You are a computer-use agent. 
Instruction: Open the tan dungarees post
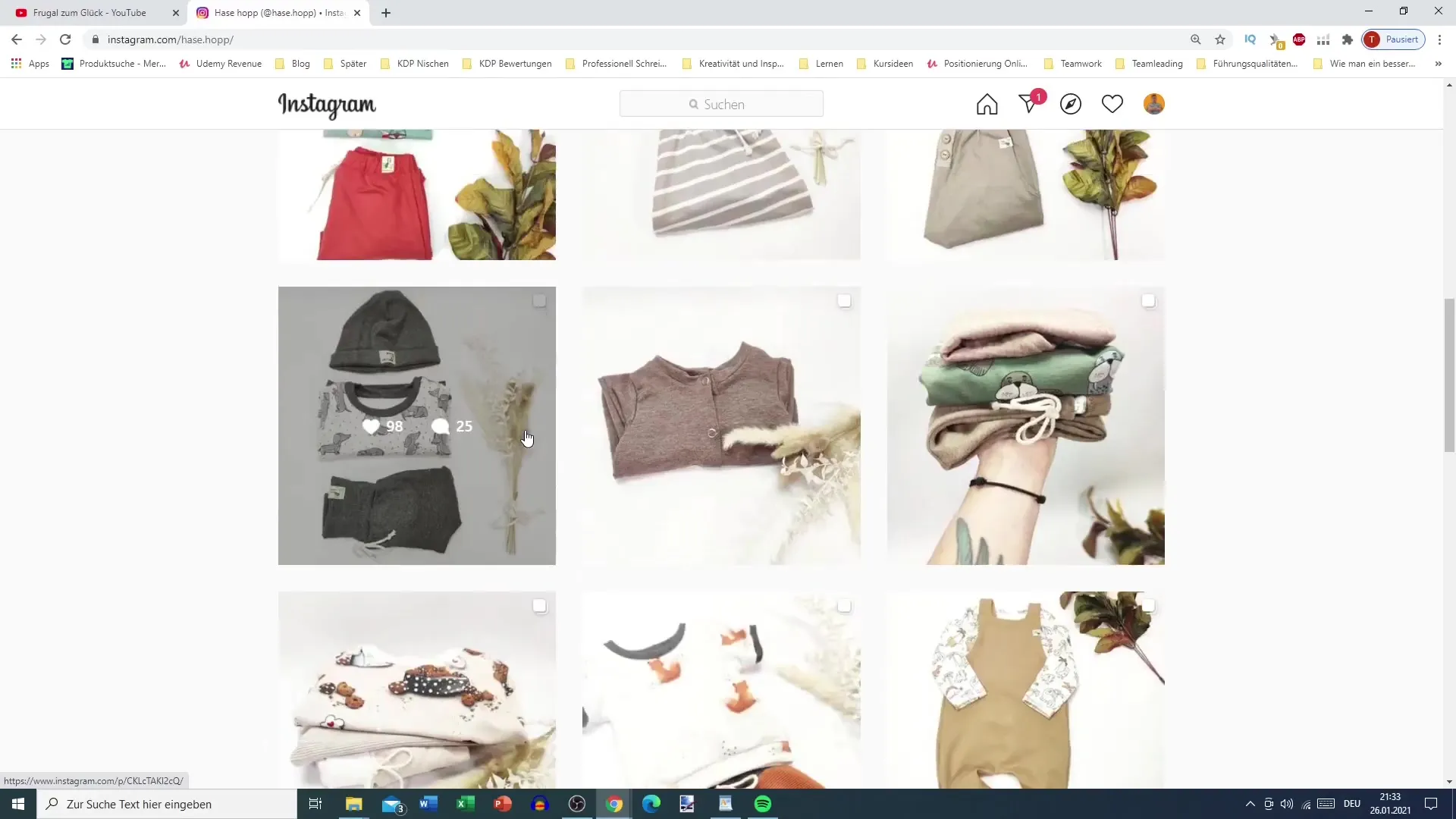(x=1026, y=689)
